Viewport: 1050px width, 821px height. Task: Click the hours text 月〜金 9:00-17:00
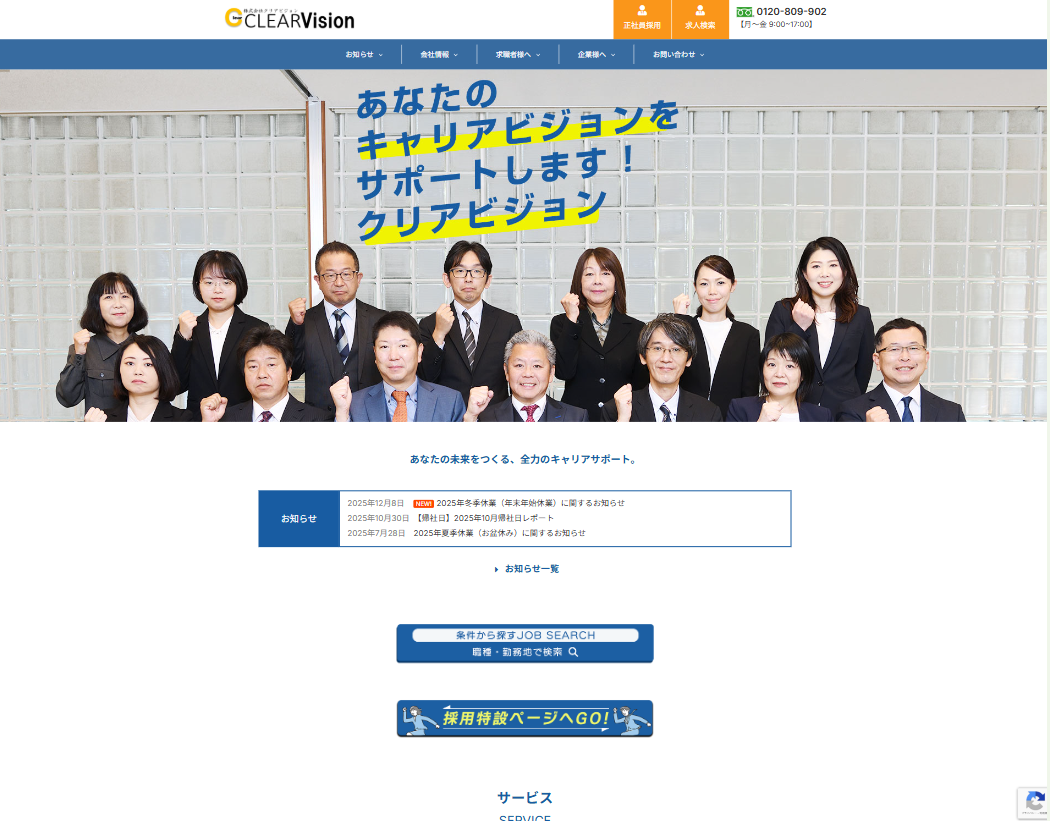point(777,25)
